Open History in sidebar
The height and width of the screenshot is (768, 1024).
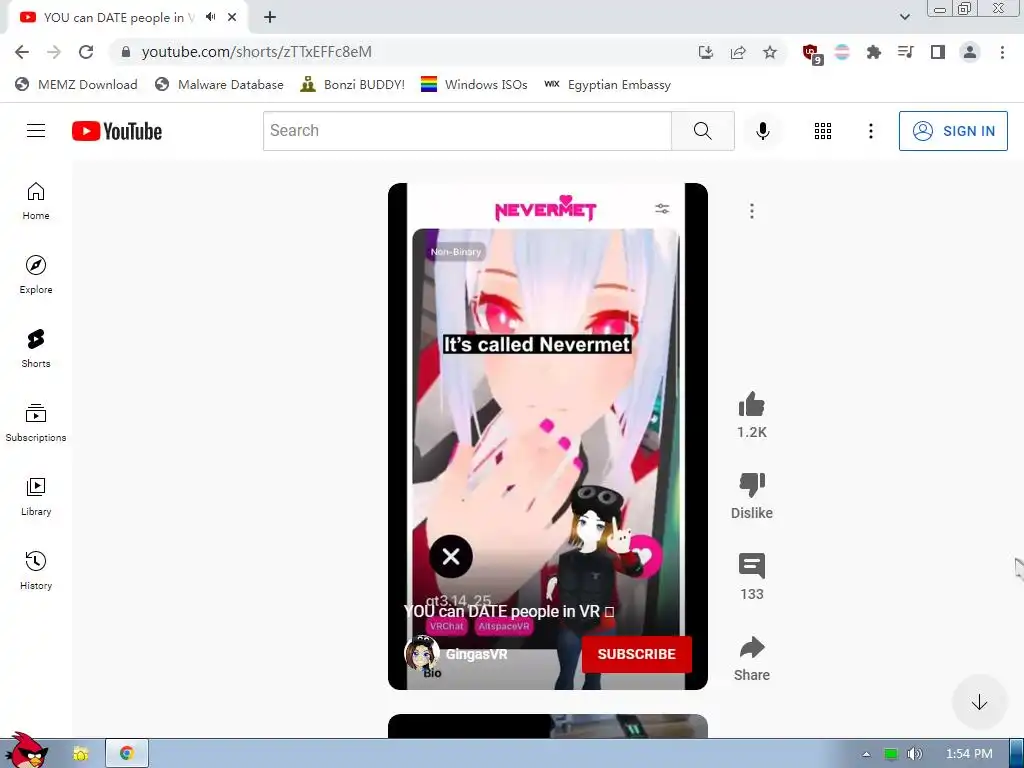coord(36,571)
